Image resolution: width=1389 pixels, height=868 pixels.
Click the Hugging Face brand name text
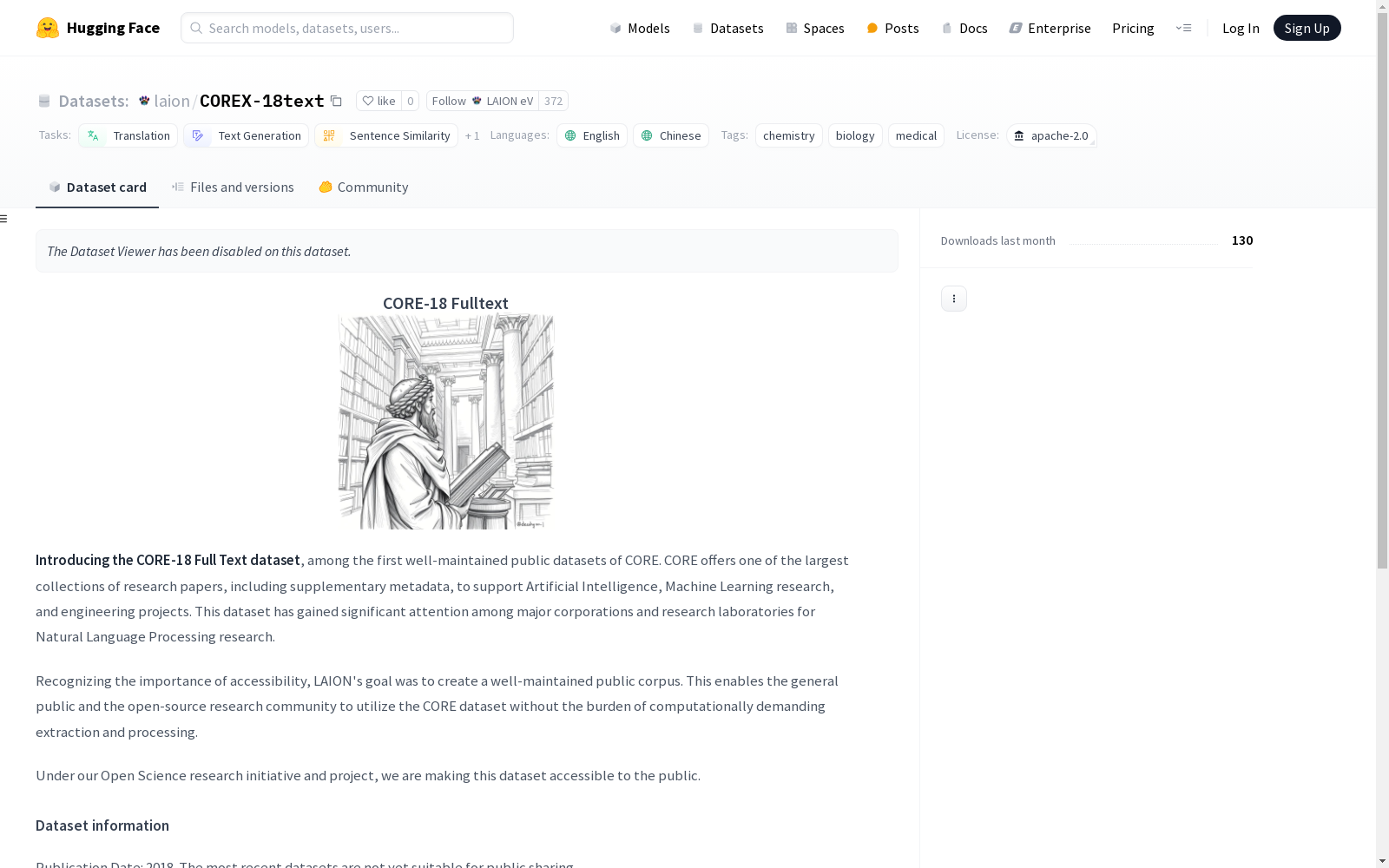coord(113,28)
